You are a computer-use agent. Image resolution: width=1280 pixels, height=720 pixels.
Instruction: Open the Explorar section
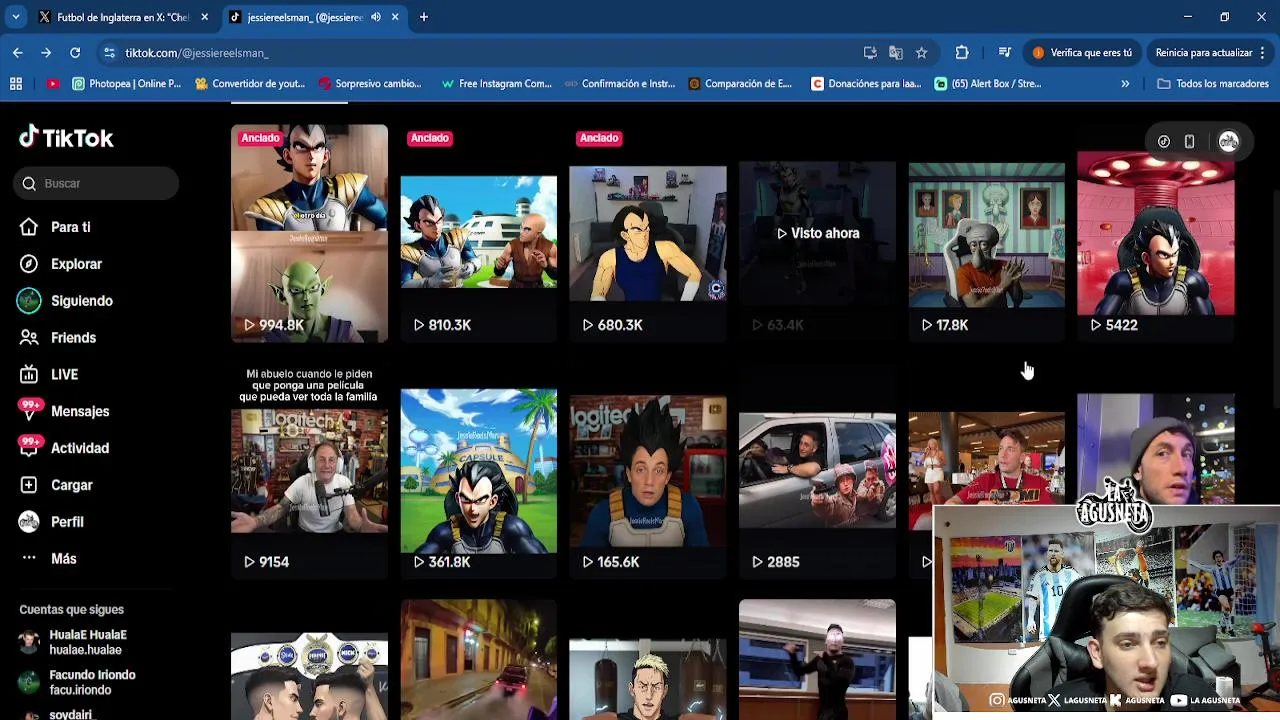[76, 264]
